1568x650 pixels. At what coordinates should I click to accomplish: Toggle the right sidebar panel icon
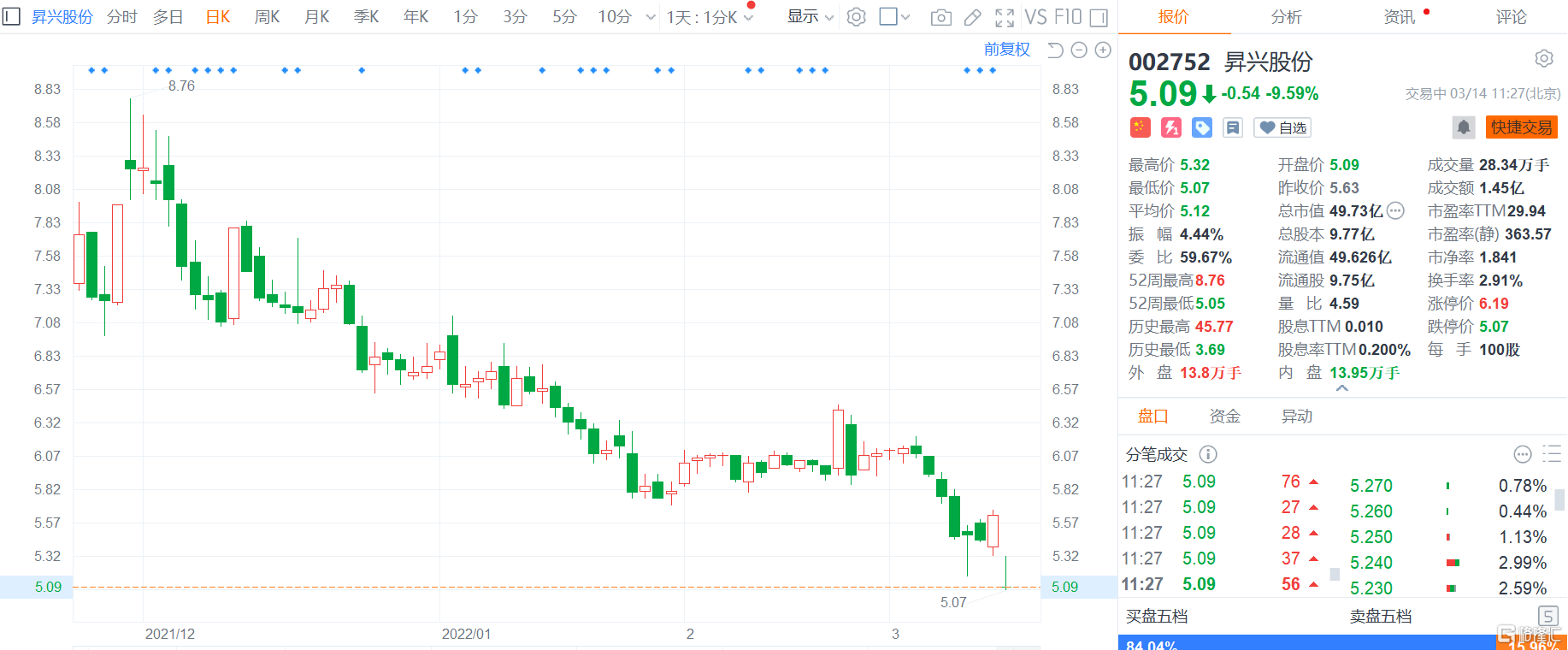click(1099, 17)
